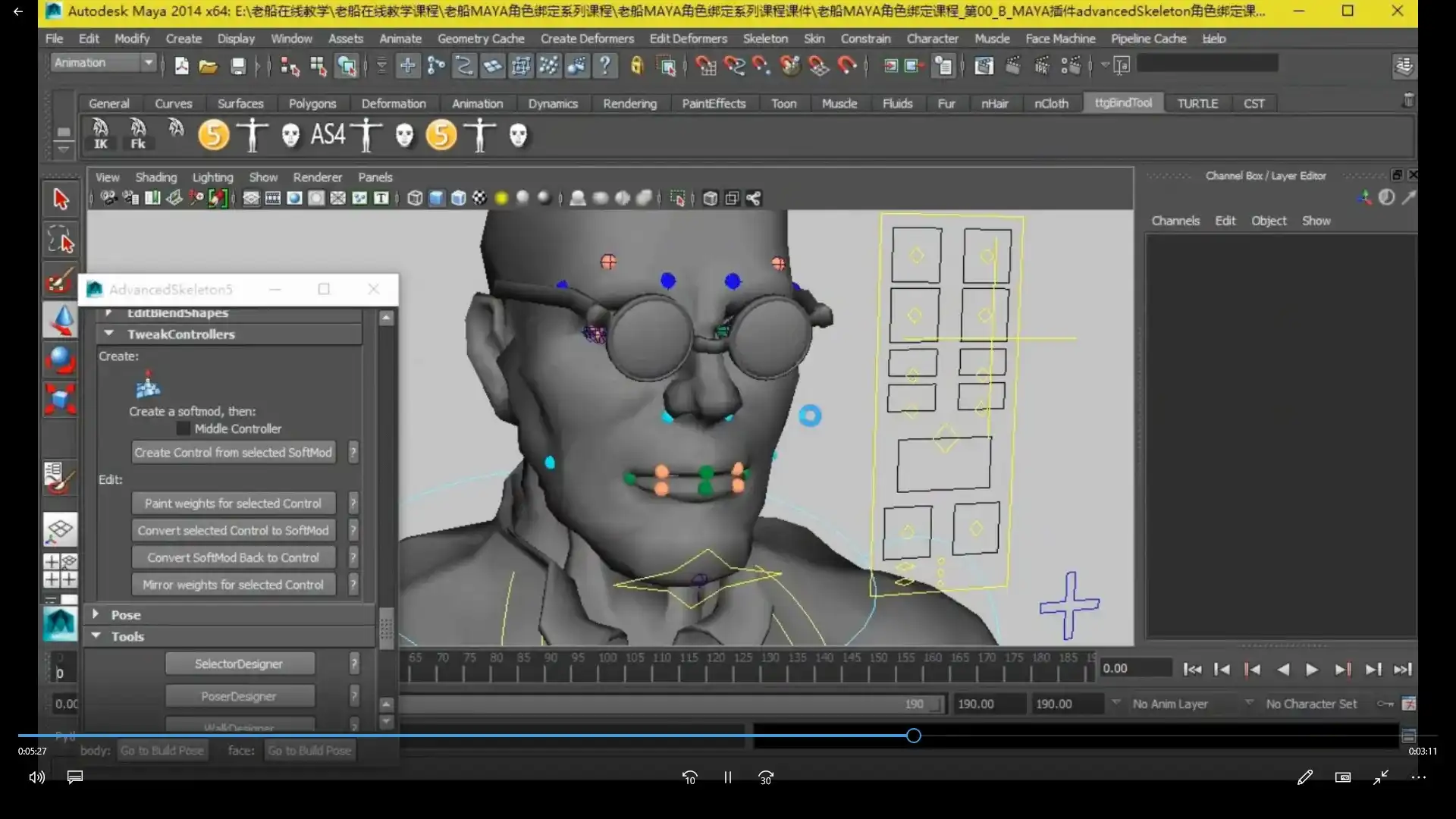This screenshot has height=819, width=1456.
Task: Click the Paint weights for selected Control button
Action: (233, 503)
